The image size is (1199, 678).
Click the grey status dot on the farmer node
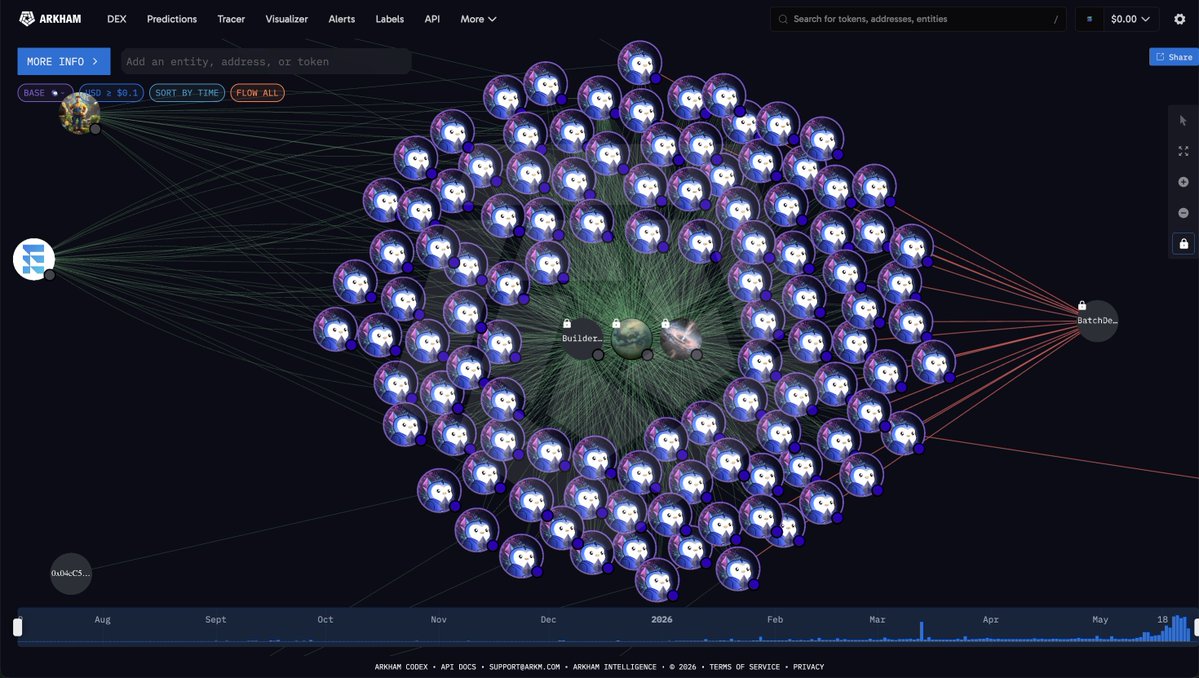click(96, 129)
